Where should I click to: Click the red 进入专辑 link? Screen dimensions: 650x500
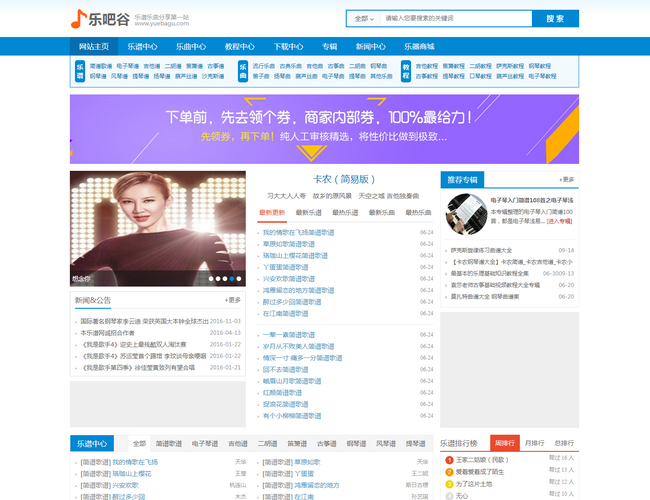click(559, 221)
